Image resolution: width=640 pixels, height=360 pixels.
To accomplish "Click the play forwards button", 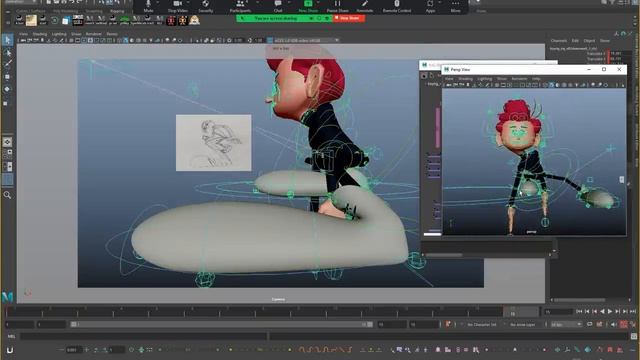I will pos(610,311).
